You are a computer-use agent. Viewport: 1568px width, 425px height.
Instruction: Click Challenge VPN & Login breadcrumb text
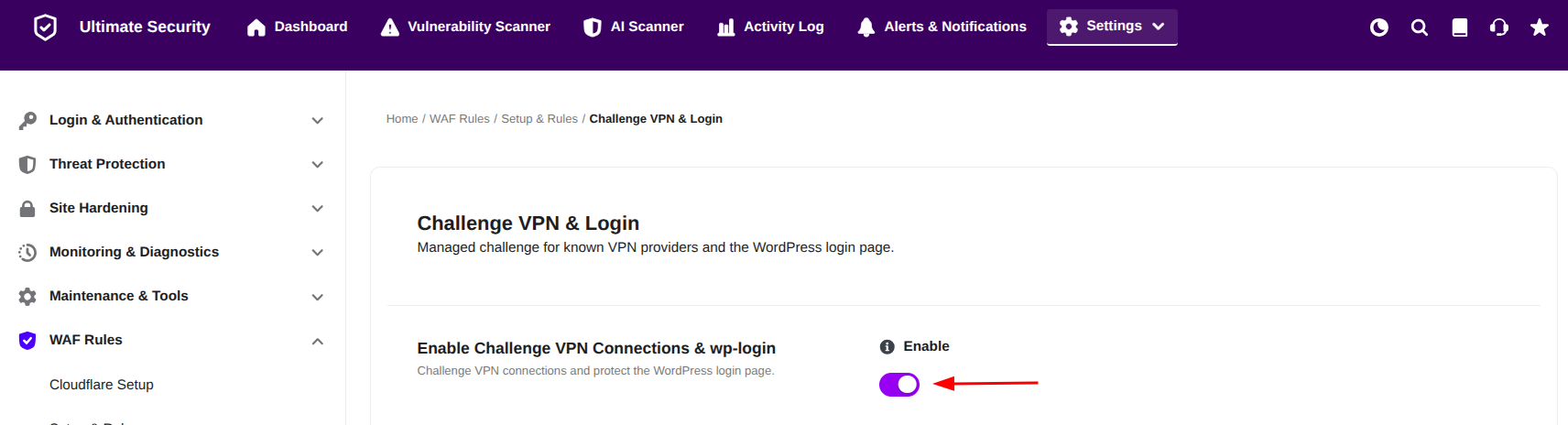[656, 119]
